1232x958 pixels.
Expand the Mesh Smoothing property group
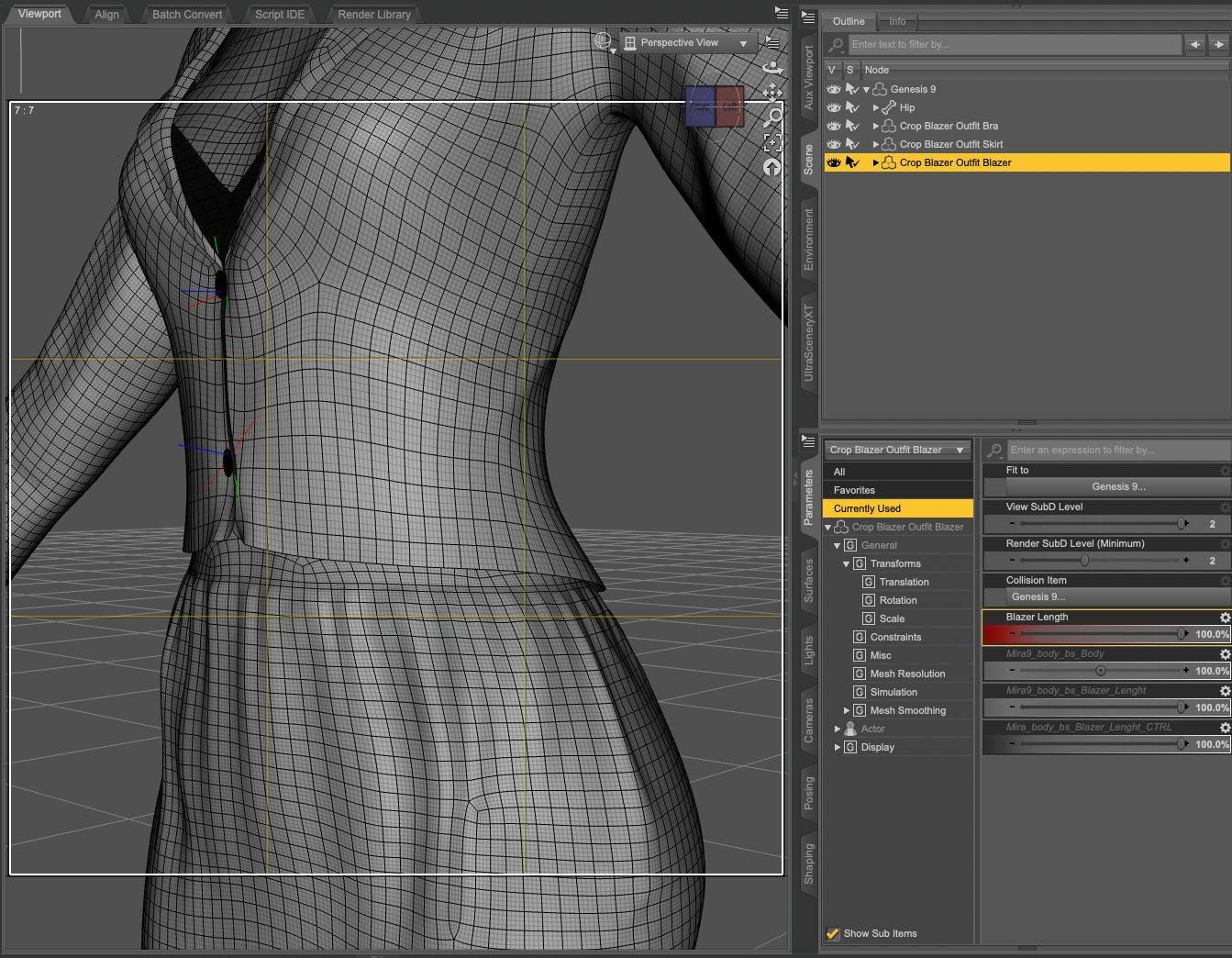[847, 711]
